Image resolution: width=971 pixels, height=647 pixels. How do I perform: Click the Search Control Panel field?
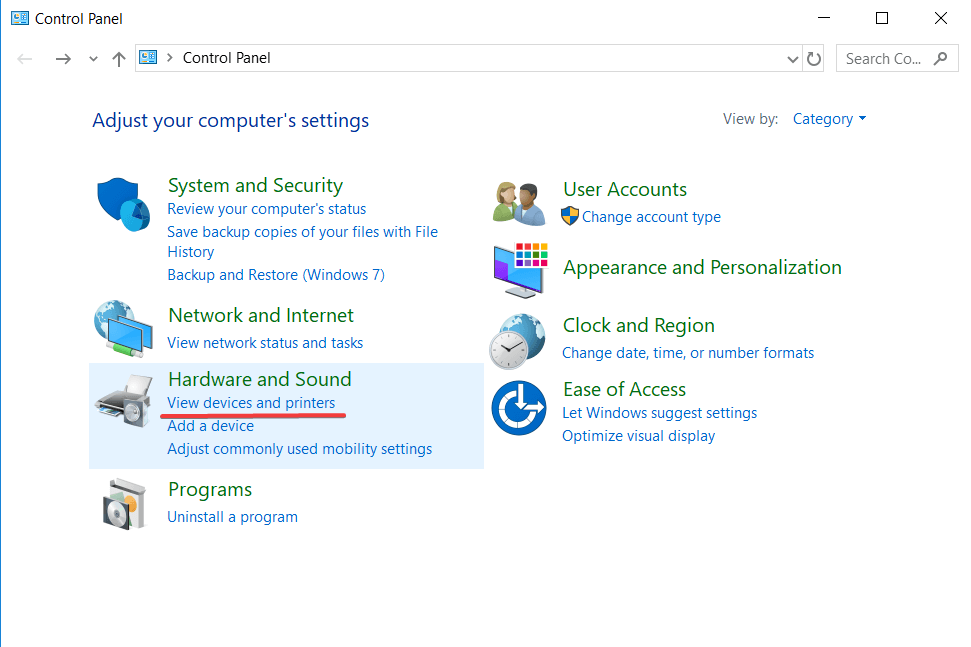coord(885,59)
